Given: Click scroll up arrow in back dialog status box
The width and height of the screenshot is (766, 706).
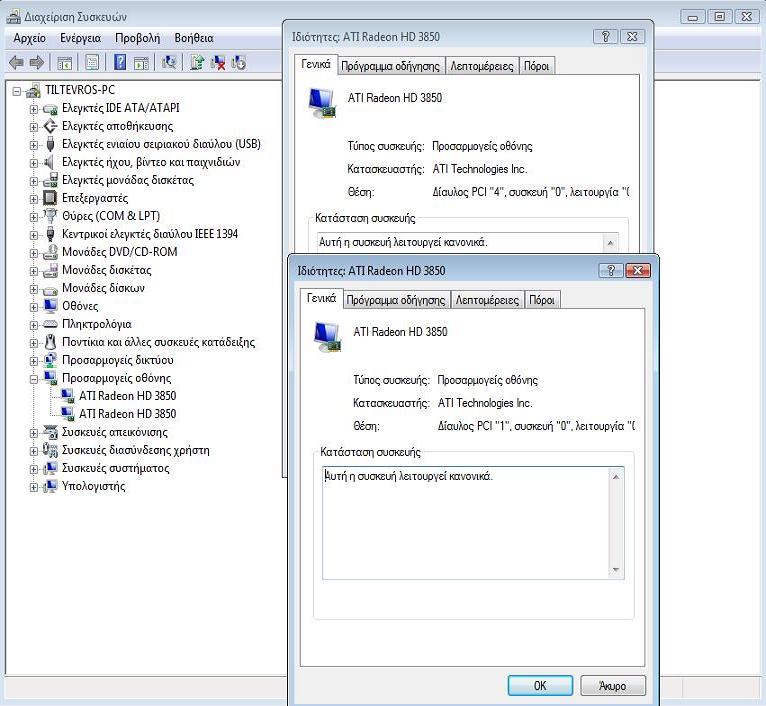Looking at the screenshot, I should tap(610, 243).
